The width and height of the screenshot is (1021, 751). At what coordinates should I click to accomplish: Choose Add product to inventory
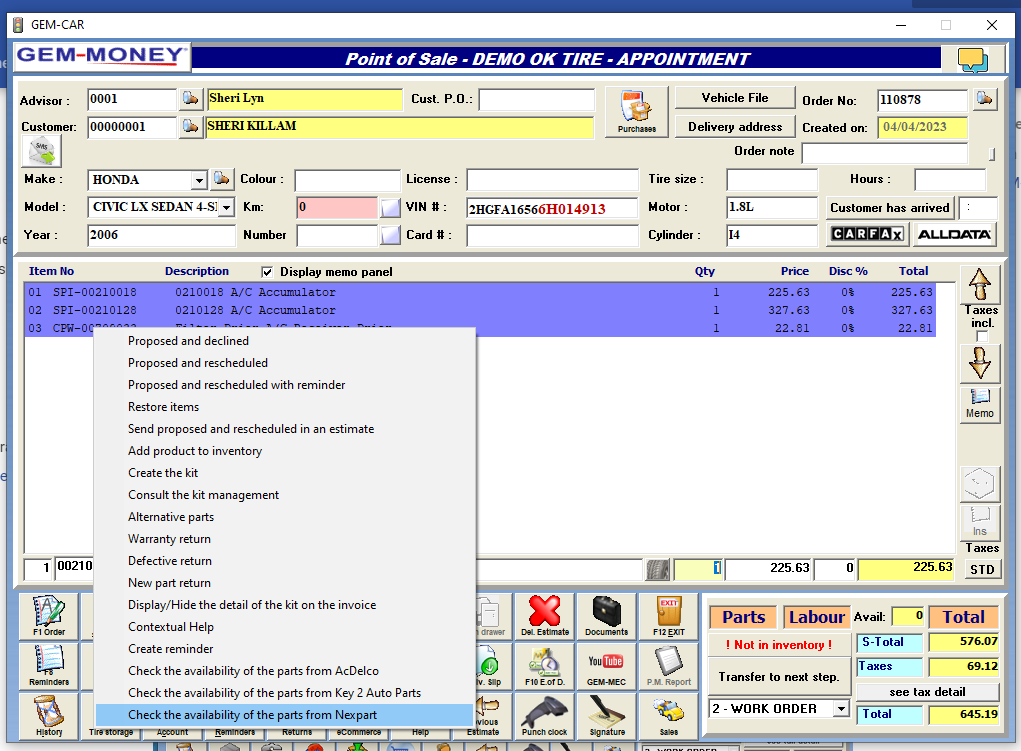[x=195, y=451]
